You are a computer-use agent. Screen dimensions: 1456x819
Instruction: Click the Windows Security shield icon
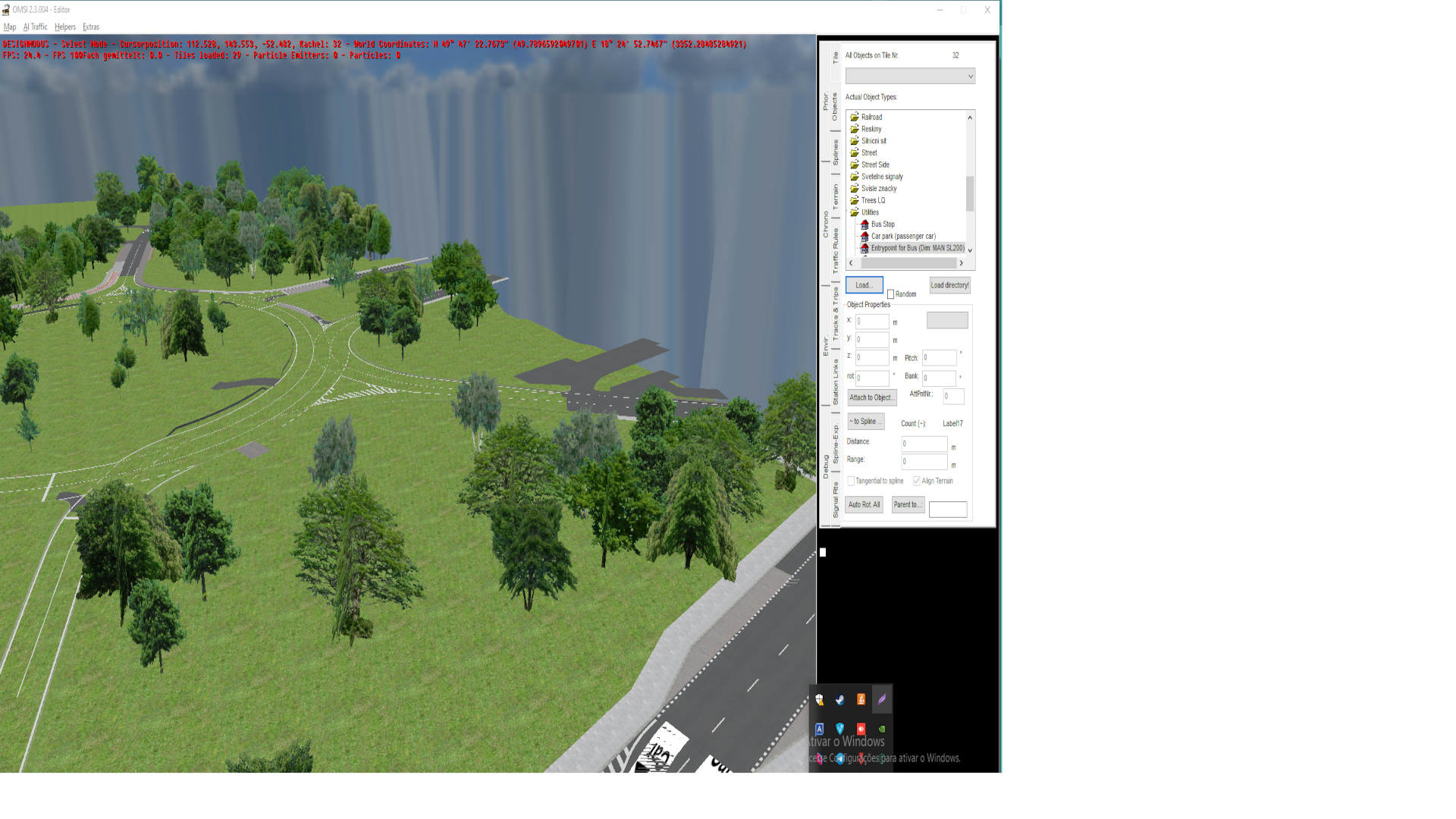(x=820, y=700)
